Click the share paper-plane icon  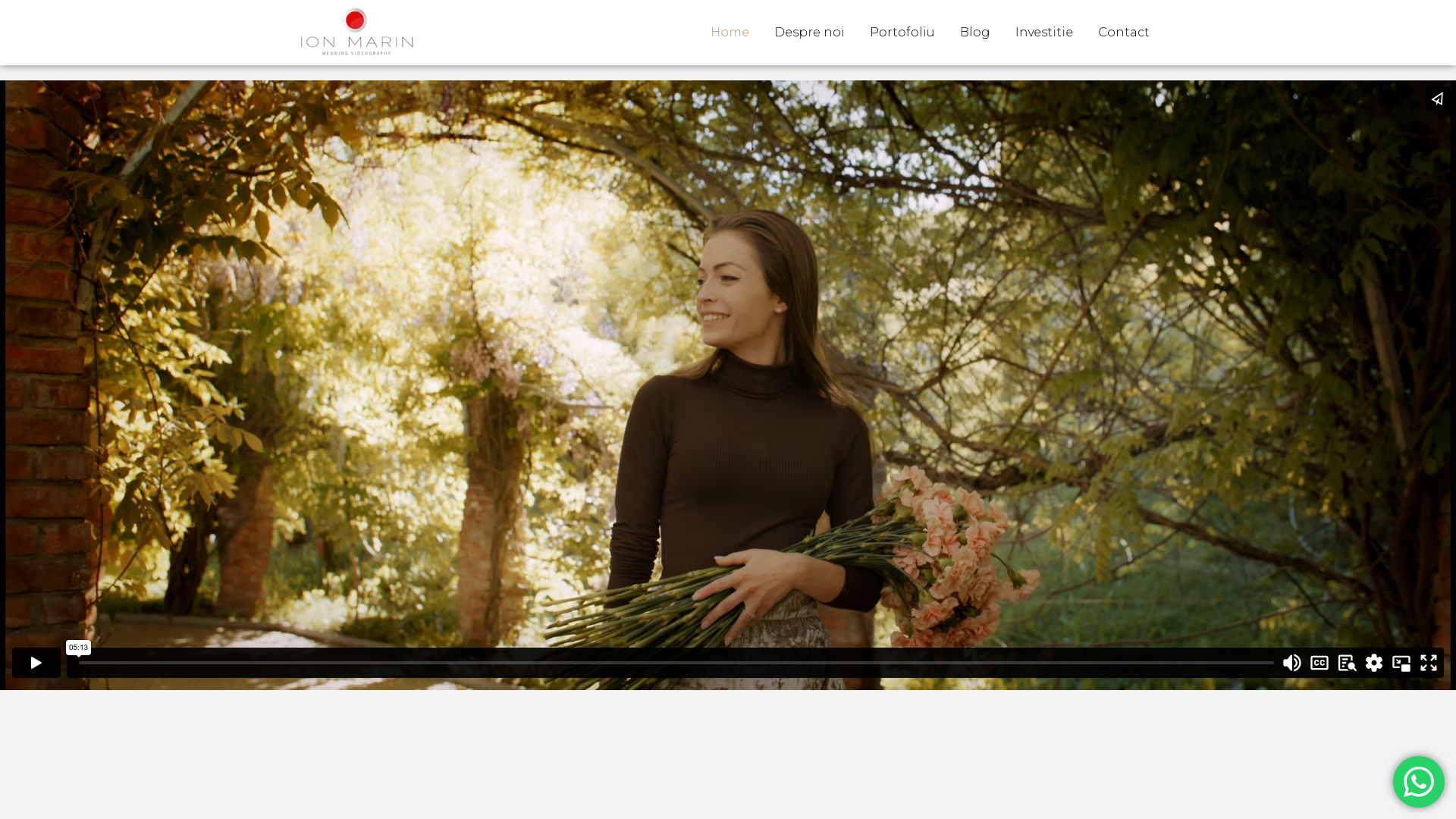click(x=1437, y=99)
